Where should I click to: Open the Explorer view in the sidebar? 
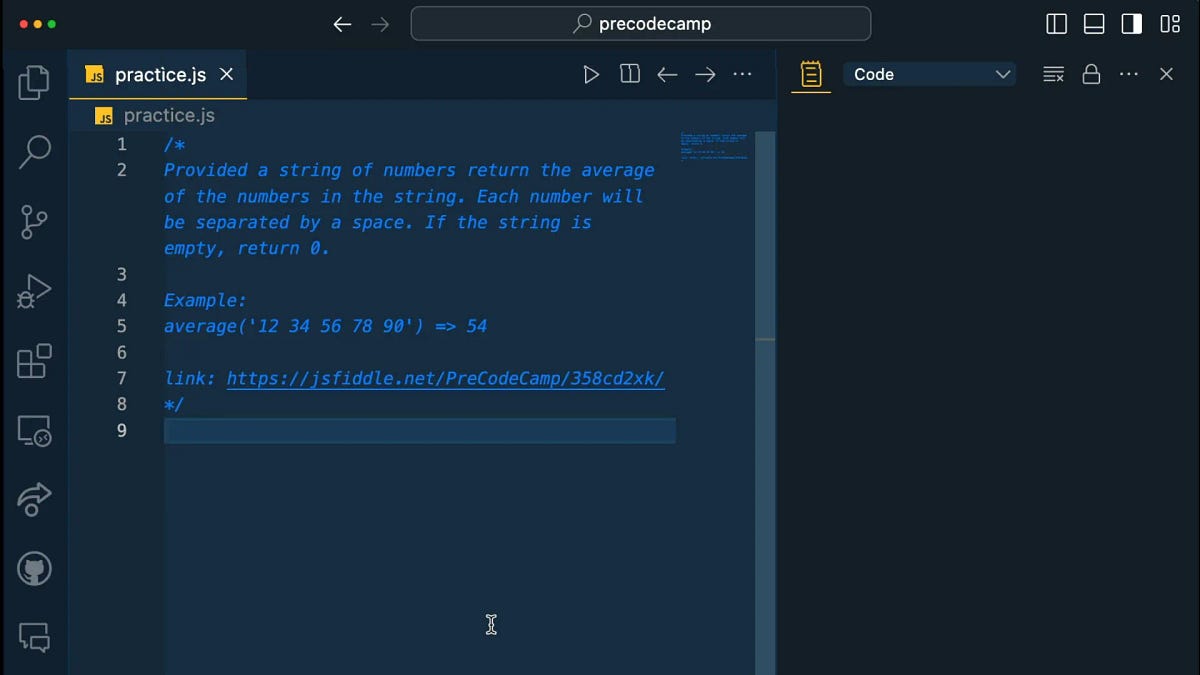pos(33,83)
